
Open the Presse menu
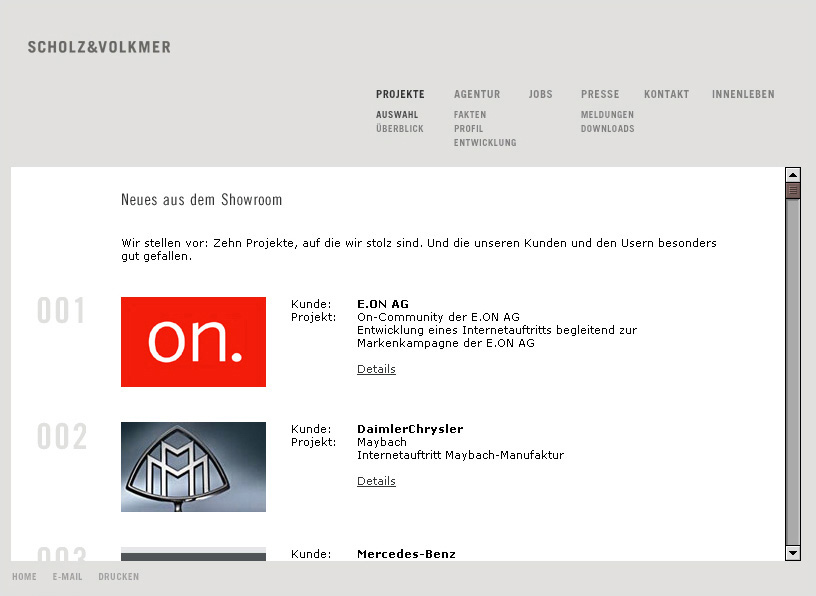point(600,94)
